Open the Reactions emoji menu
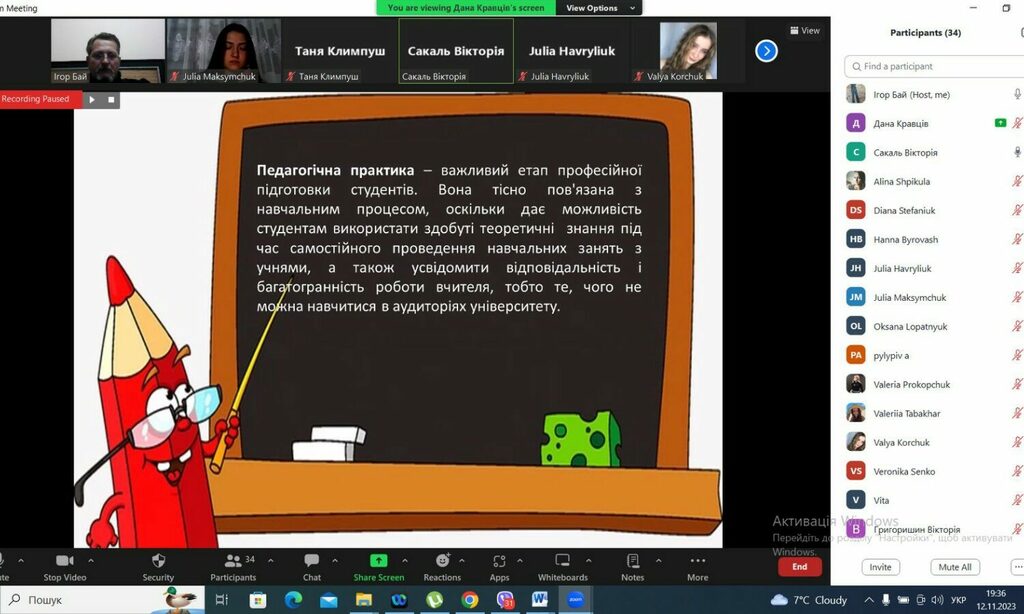 click(442, 561)
